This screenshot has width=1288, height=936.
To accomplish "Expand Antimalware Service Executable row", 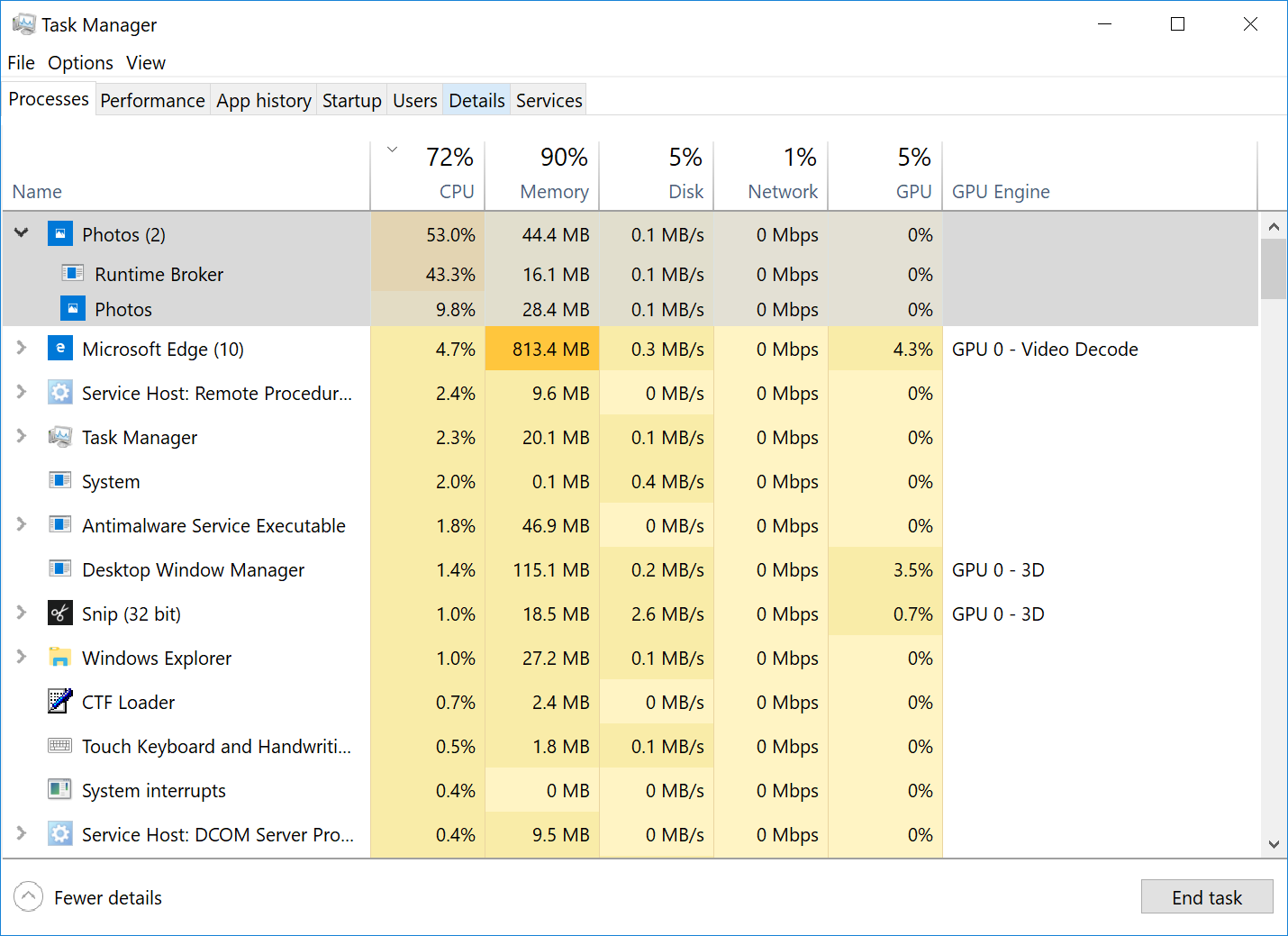I will click(22, 524).
